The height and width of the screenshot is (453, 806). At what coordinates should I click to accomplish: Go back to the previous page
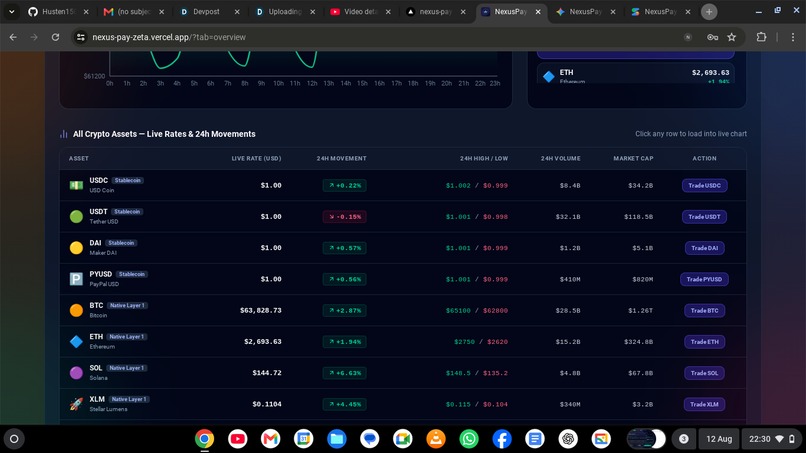pyautogui.click(x=13, y=37)
